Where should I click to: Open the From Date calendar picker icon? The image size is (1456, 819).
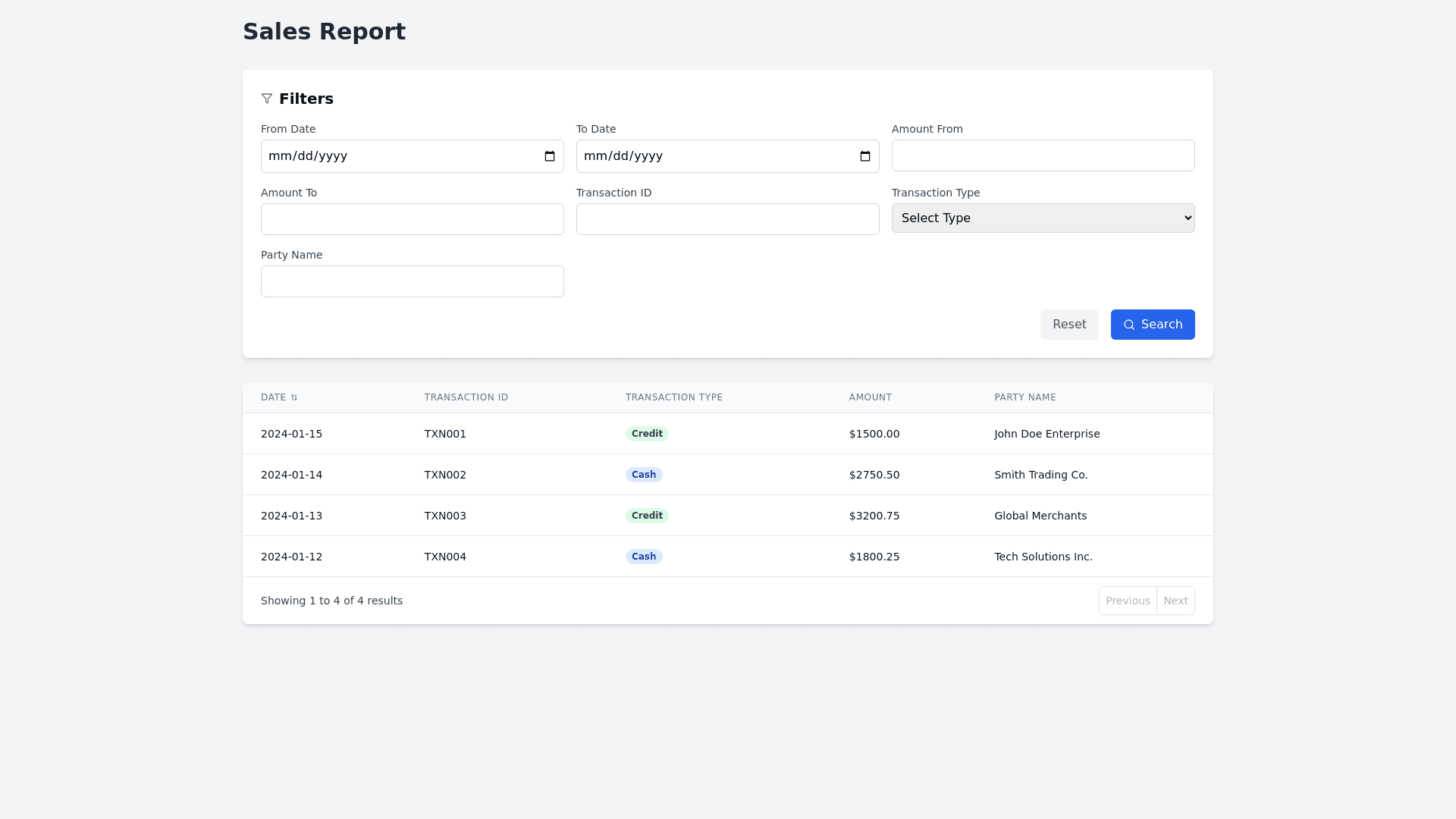tap(550, 156)
